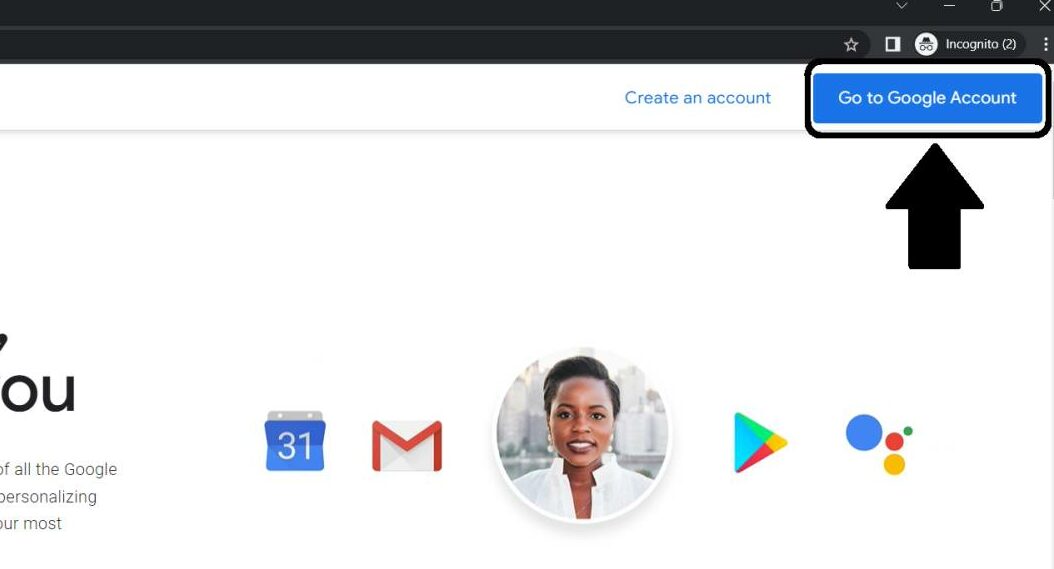
Task: Click the Google Assistant colored dots icon
Action: coord(879,444)
